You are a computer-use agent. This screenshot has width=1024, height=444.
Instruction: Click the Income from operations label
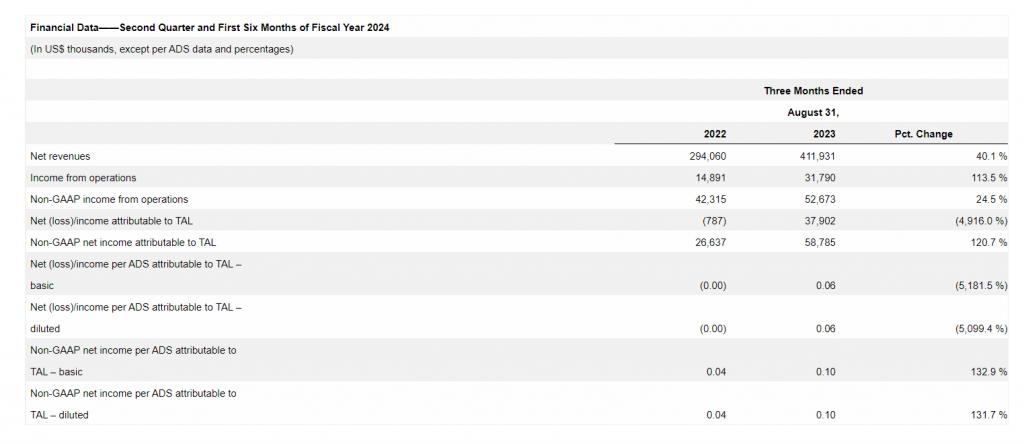[x=83, y=178]
